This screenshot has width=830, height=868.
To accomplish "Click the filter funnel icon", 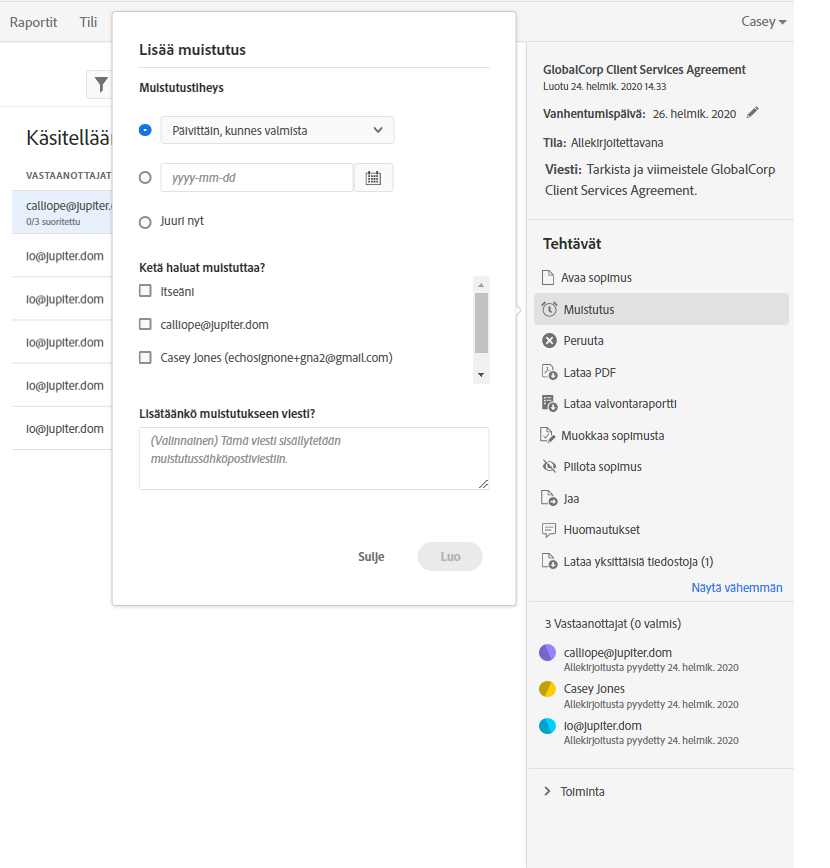I will coord(101,85).
